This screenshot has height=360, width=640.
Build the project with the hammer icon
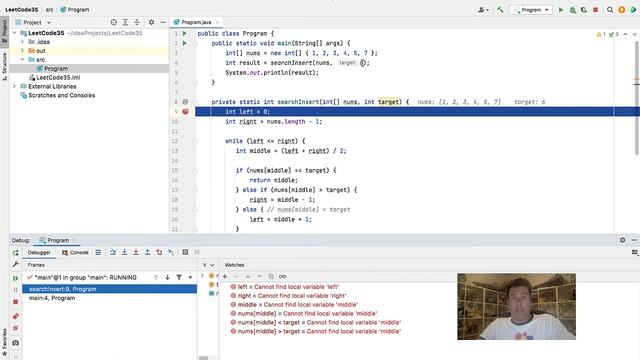coord(500,10)
